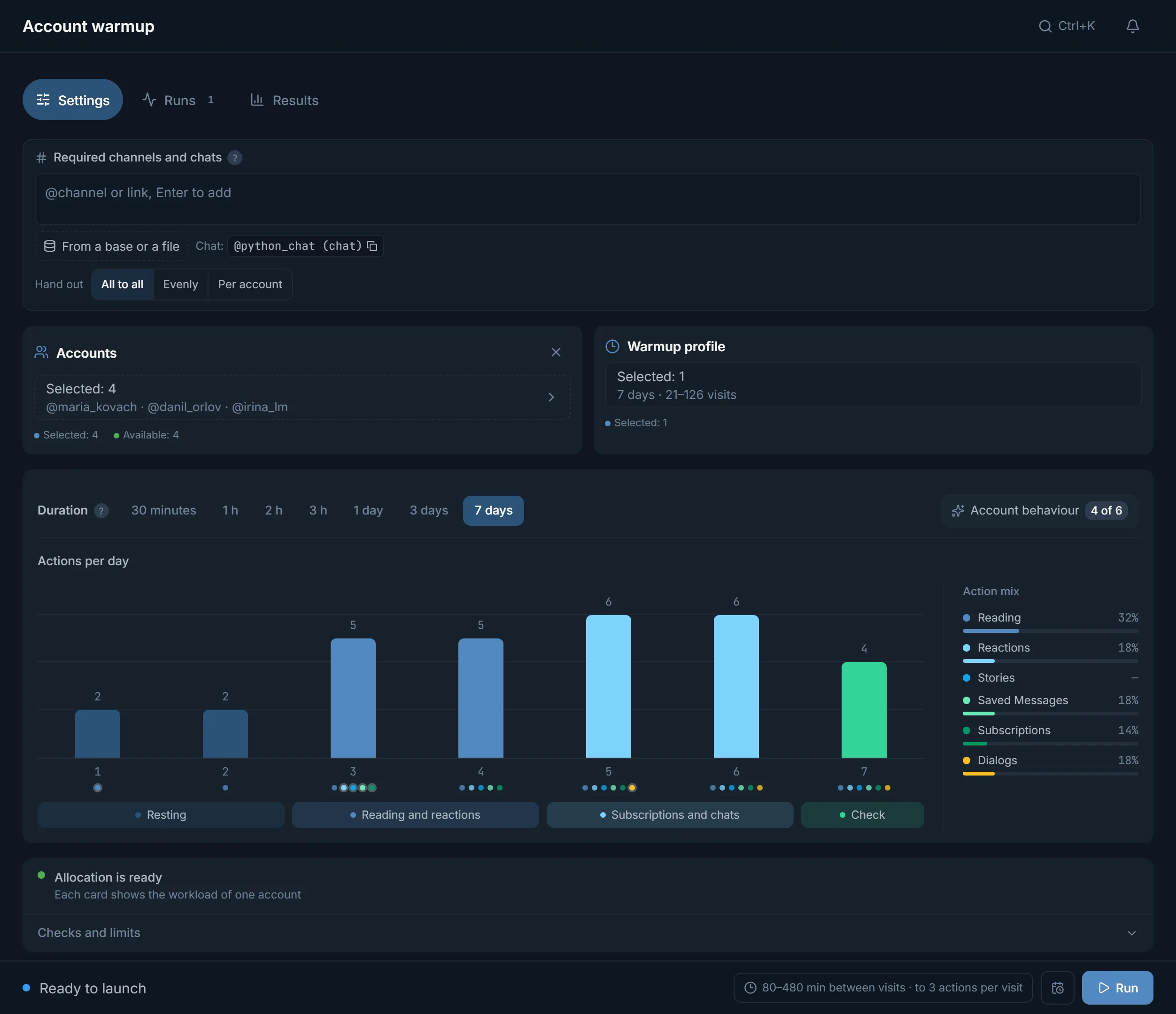This screenshot has width=1176, height=1014.
Task: Click the Reading and reactions phase label
Action: point(416,815)
